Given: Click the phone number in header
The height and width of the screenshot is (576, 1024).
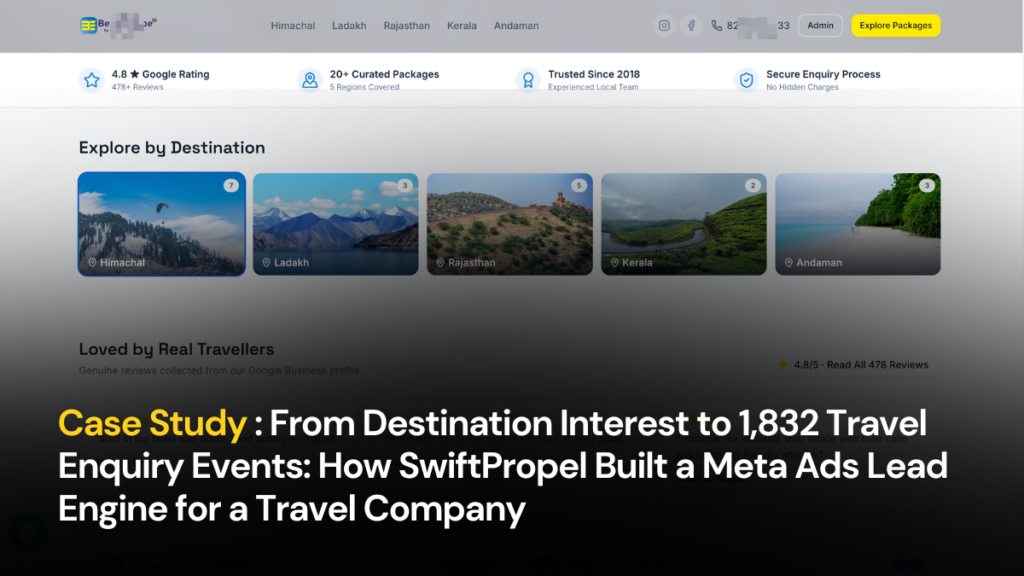Looking at the screenshot, I should 758,25.
